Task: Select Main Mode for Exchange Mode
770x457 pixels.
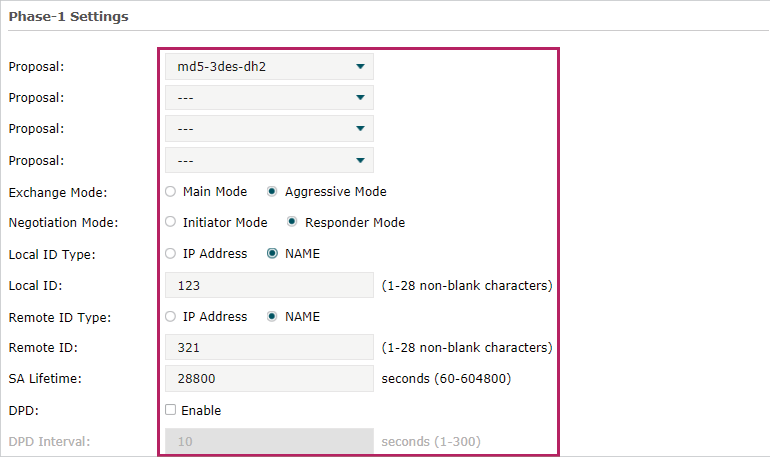Action: (172, 191)
